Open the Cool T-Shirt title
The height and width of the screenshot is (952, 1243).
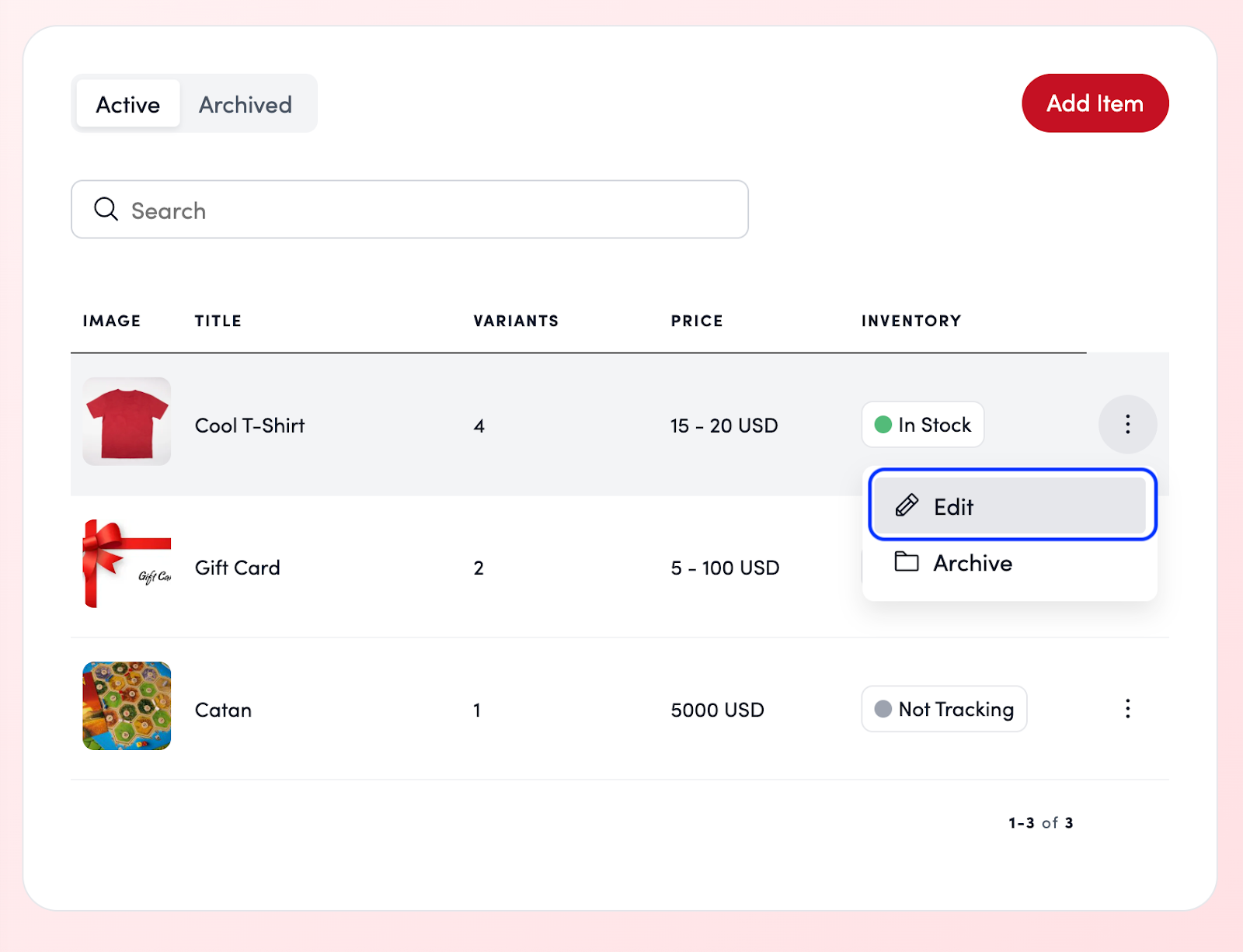pyautogui.click(x=249, y=426)
